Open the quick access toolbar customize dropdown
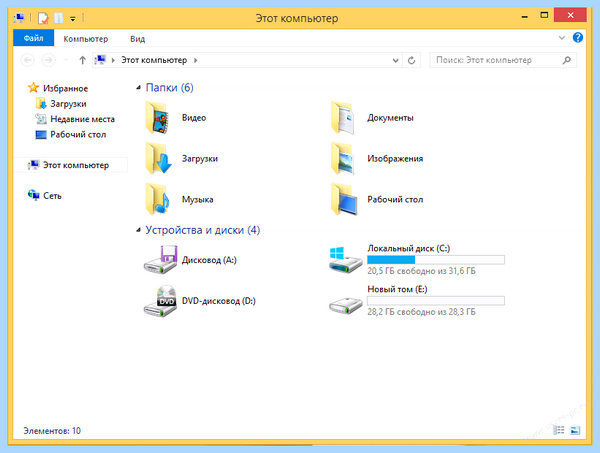The height and width of the screenshot is (453, 600). pos(72,18)
